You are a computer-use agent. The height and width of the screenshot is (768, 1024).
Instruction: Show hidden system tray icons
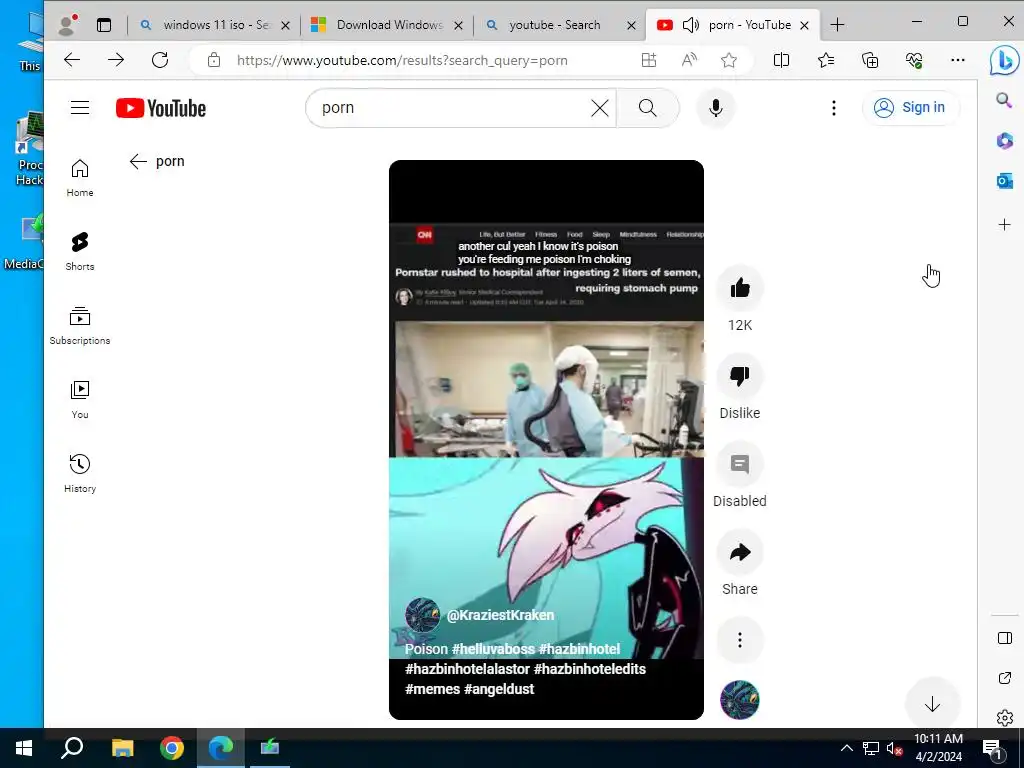click(x=846, y=748)
